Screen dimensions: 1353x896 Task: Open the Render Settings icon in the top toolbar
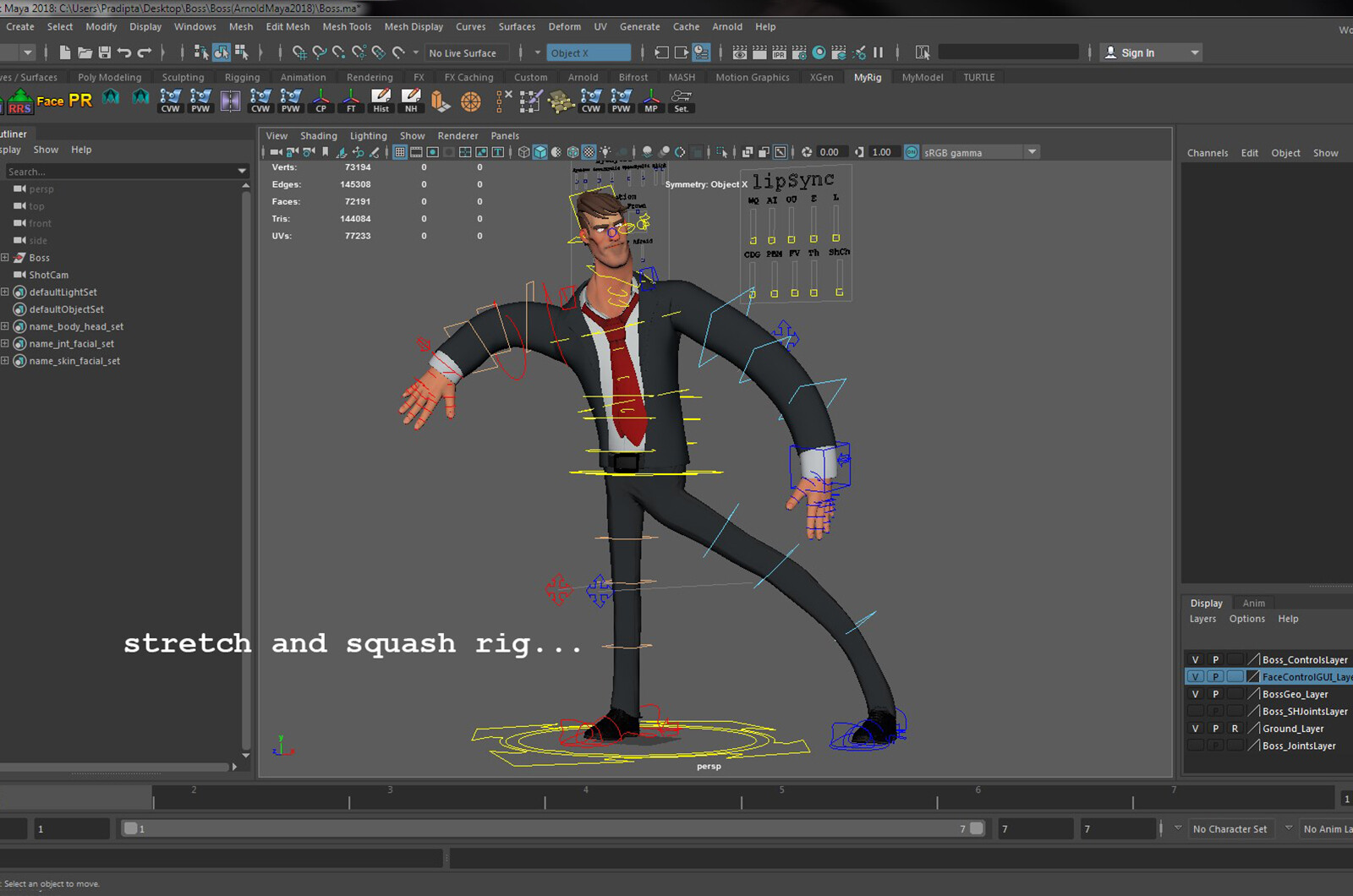tap(801, 52)
